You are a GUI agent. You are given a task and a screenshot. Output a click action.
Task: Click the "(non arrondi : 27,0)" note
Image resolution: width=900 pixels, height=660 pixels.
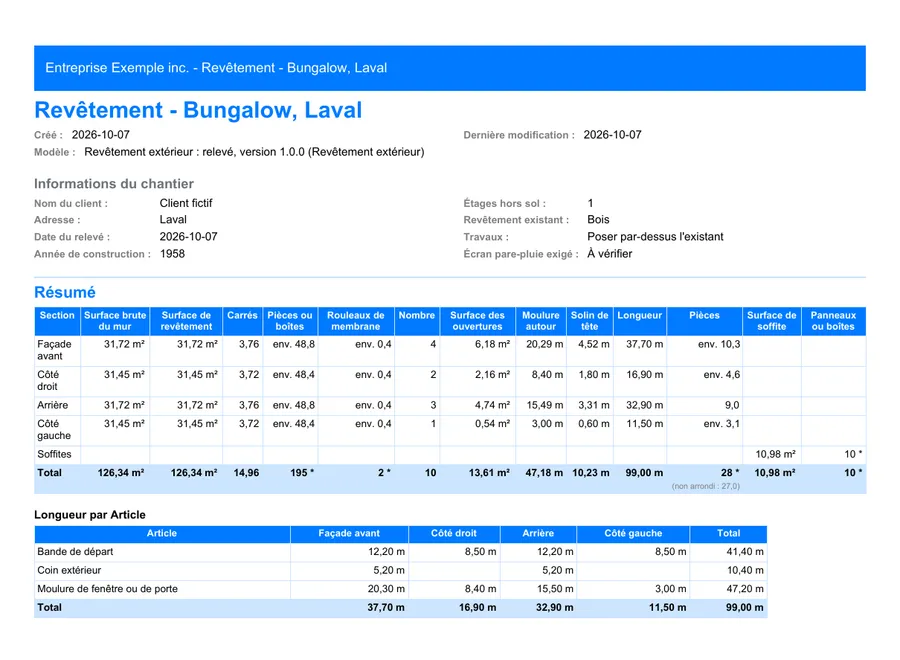coord(706,486)
